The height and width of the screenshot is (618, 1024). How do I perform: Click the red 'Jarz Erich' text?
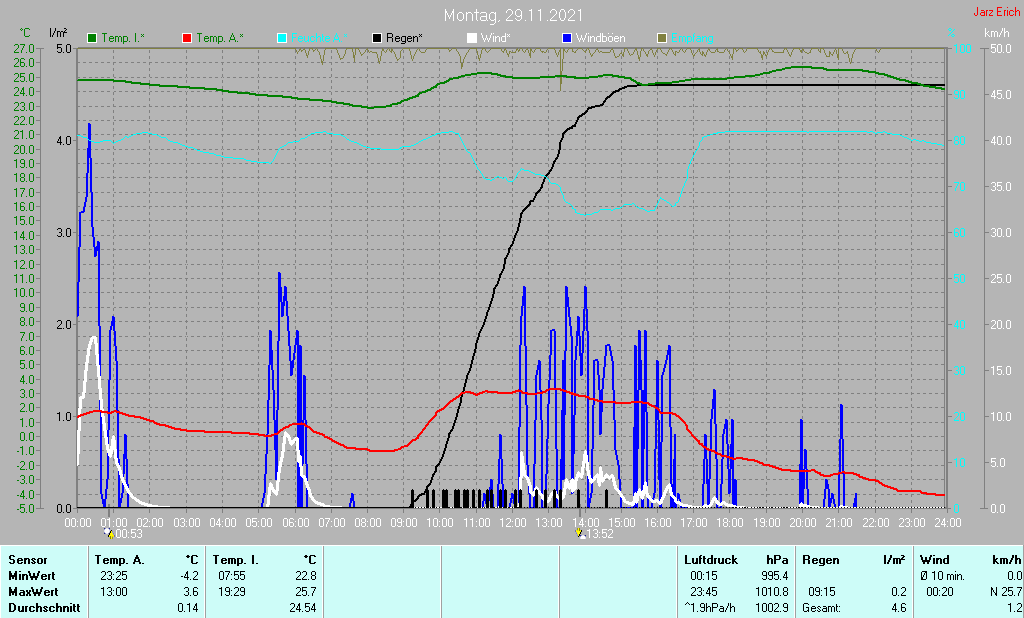tap(997, 12)
